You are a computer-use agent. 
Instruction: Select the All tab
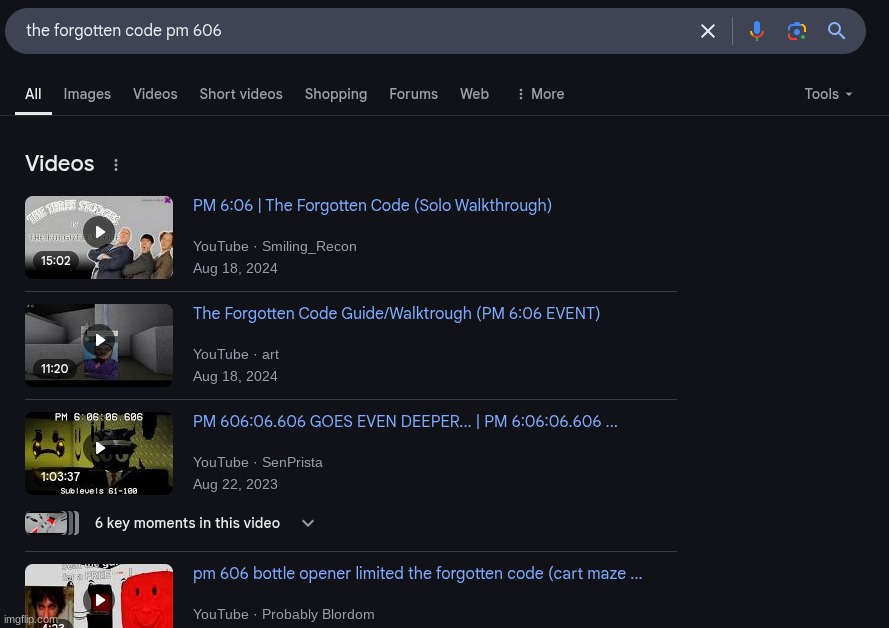pos(33,94)
